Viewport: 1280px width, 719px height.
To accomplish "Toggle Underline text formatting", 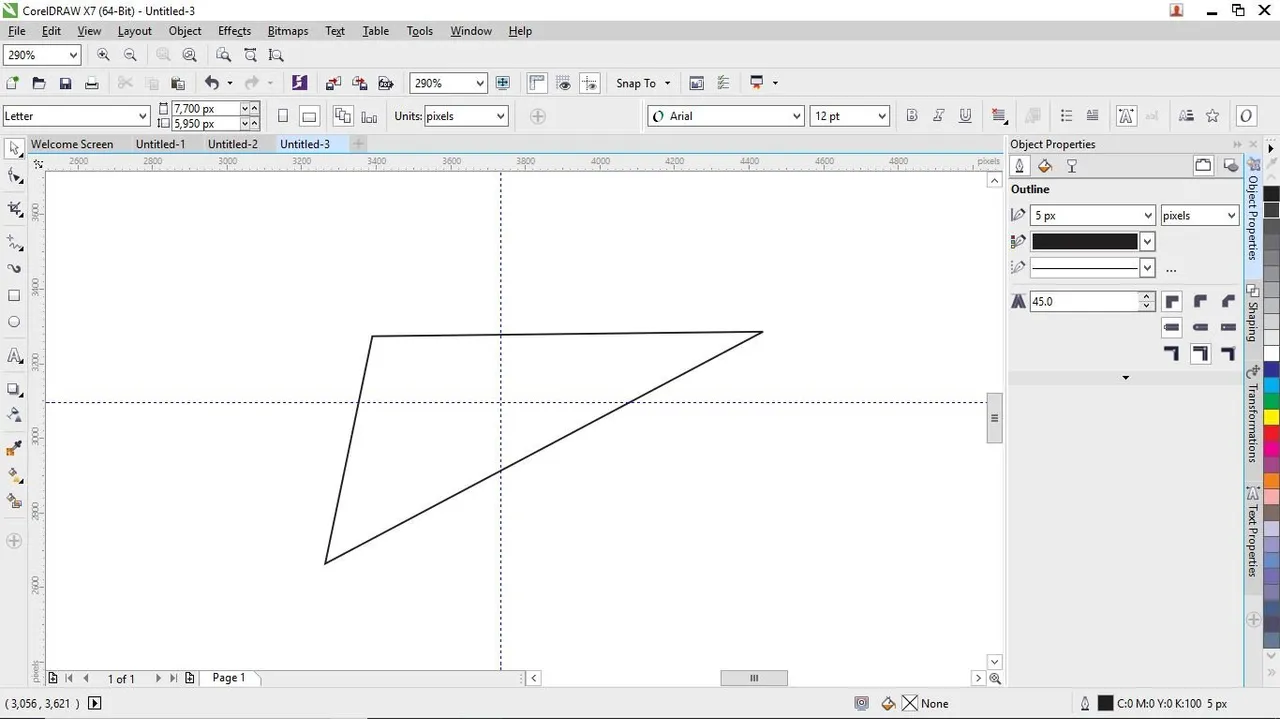I will click(965, 116).
